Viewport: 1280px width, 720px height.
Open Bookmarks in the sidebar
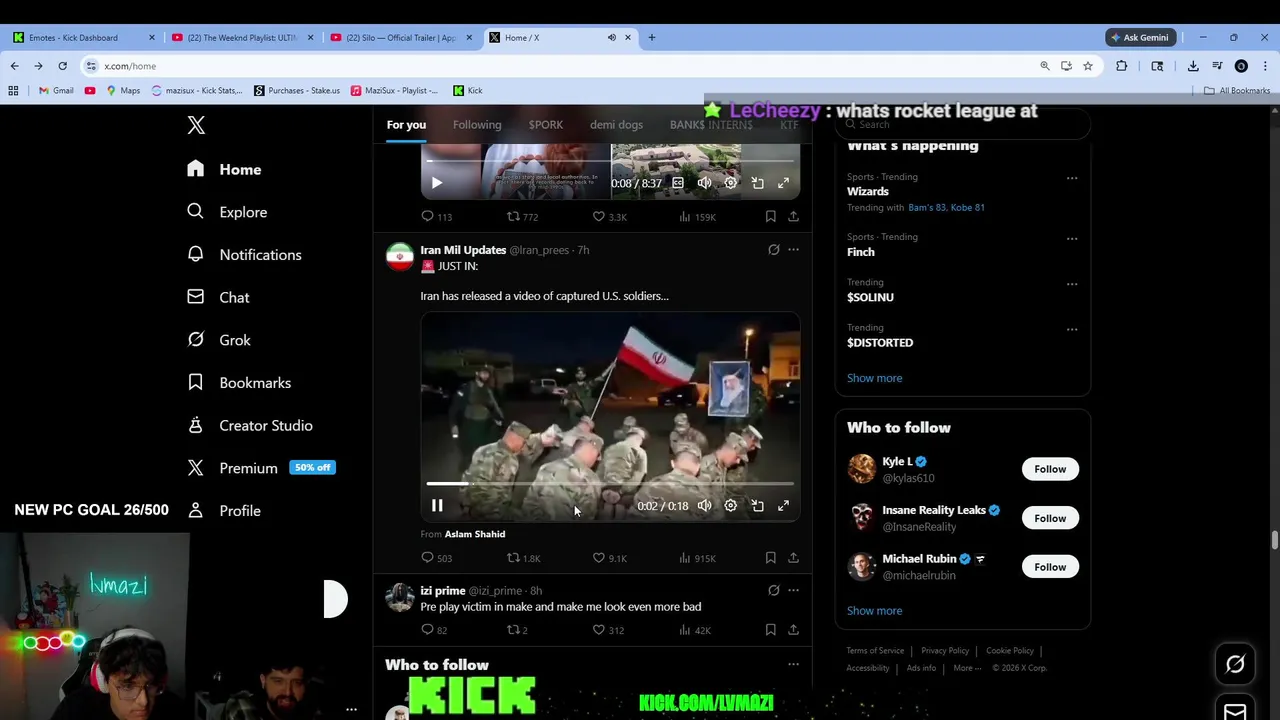(239, 382)
